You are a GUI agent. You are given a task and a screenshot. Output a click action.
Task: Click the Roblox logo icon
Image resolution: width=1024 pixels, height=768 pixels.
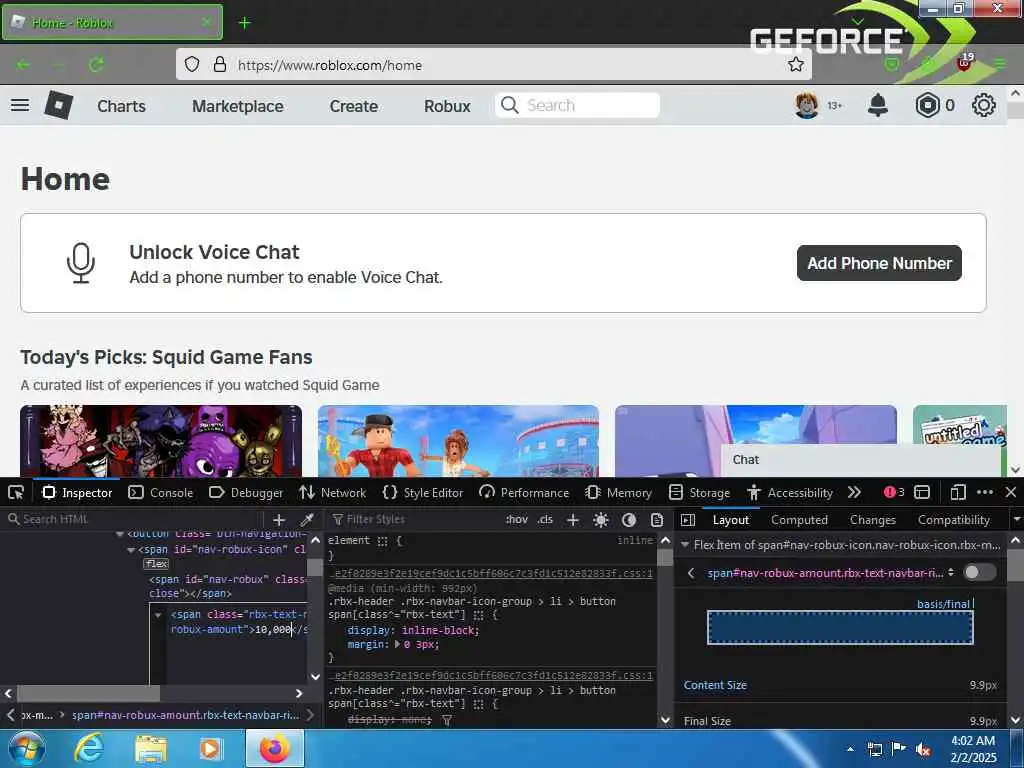click(x=59, y=105)
